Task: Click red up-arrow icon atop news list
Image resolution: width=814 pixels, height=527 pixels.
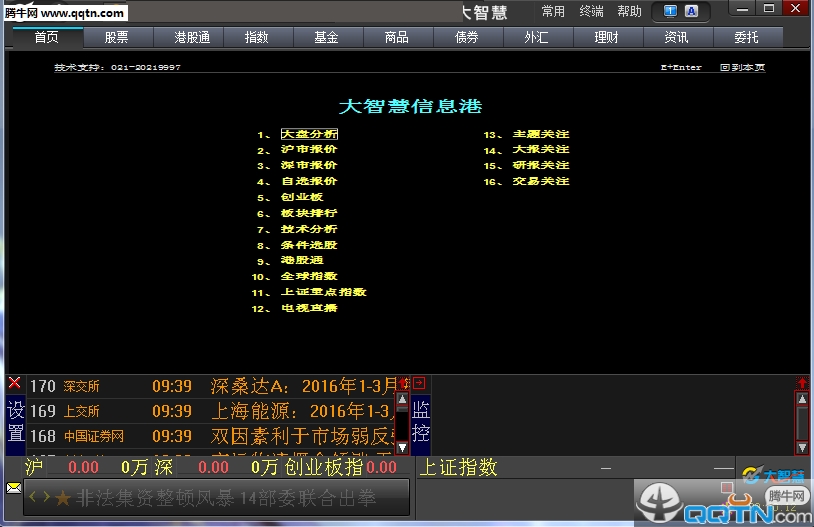Action: (x=403, y=383)
